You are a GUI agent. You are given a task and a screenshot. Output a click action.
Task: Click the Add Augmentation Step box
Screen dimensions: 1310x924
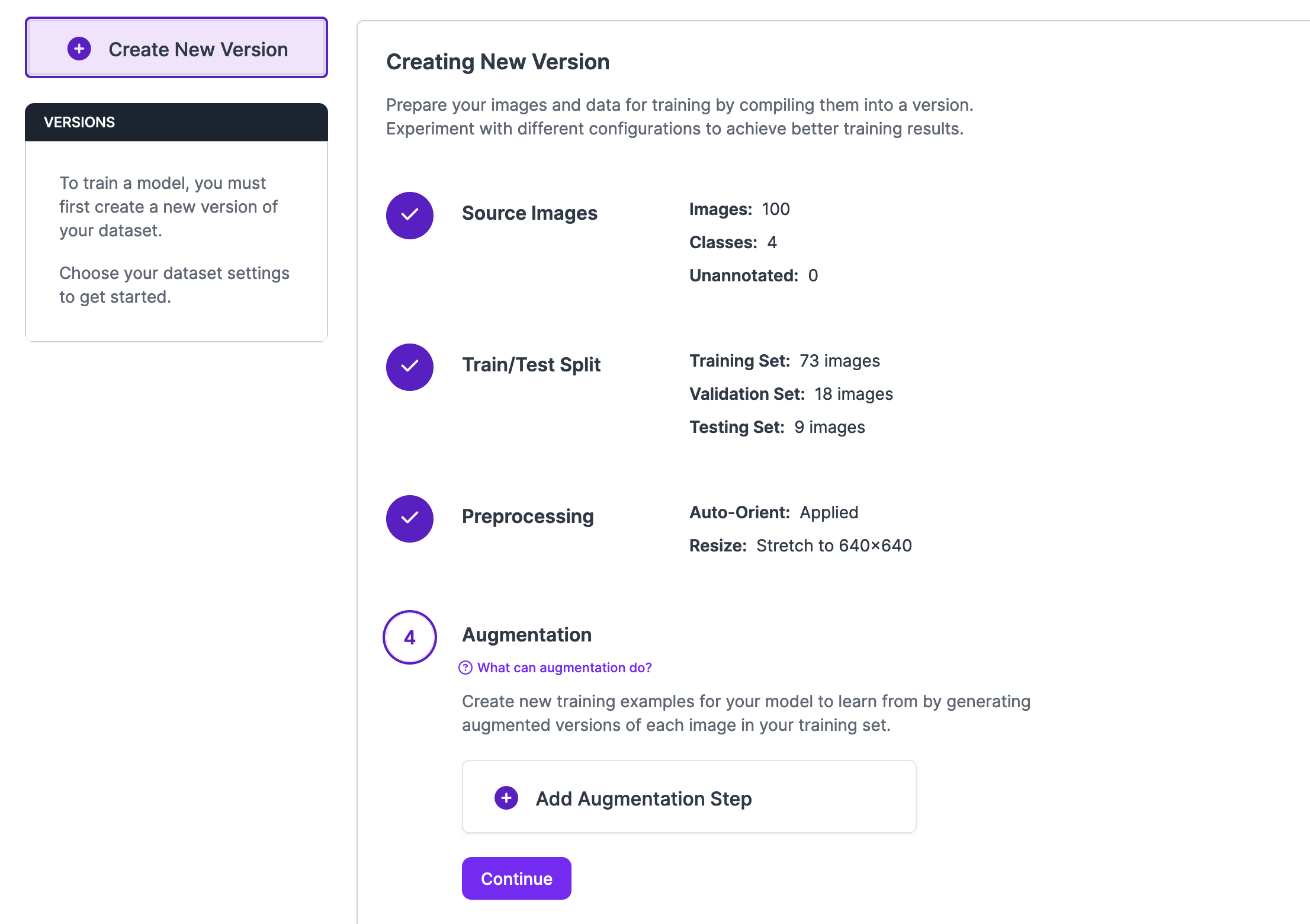(x=689, y=797)
